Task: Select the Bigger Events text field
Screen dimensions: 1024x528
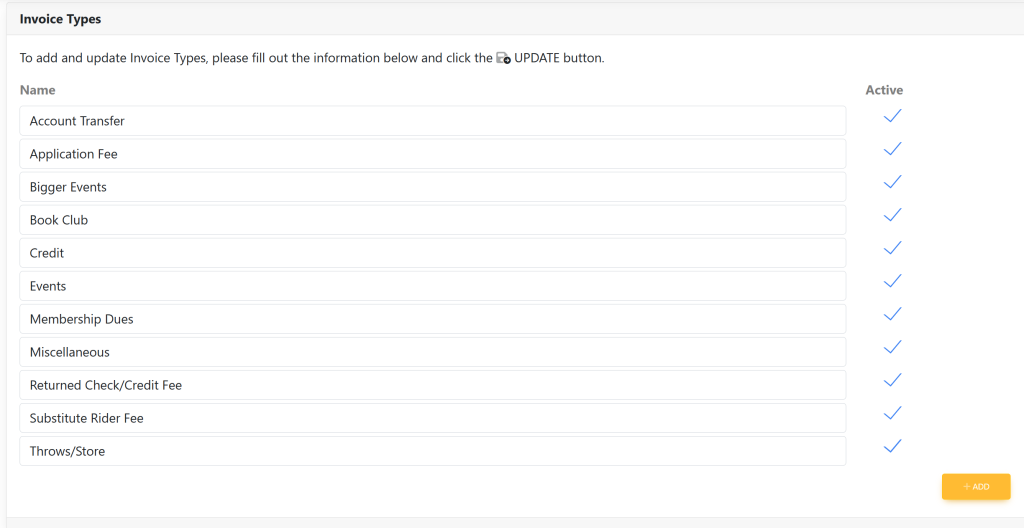Action: 432,187
